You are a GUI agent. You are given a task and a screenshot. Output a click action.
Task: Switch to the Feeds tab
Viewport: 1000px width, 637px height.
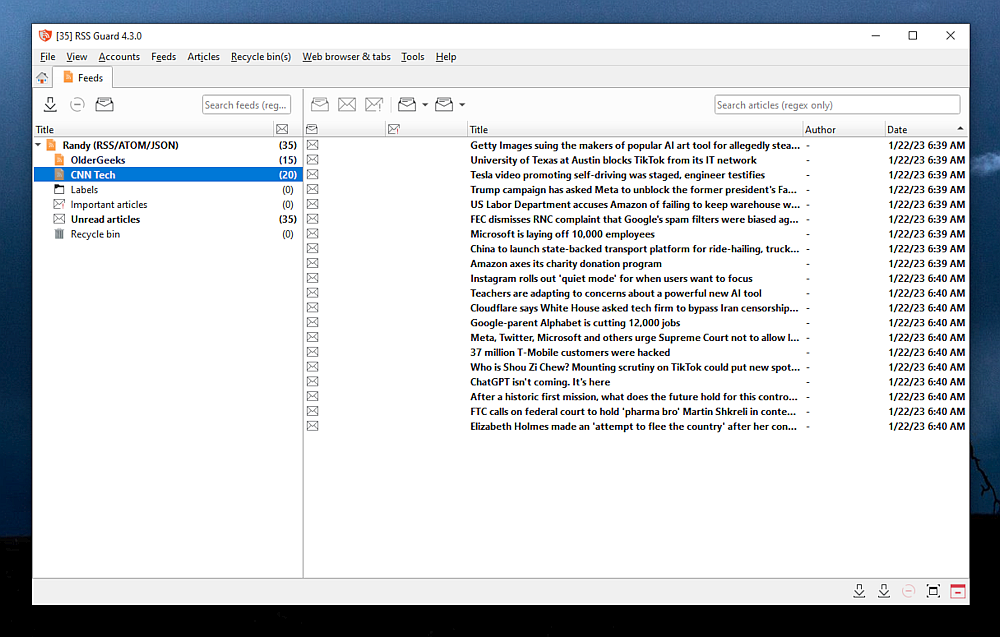(x=83, y=78)
